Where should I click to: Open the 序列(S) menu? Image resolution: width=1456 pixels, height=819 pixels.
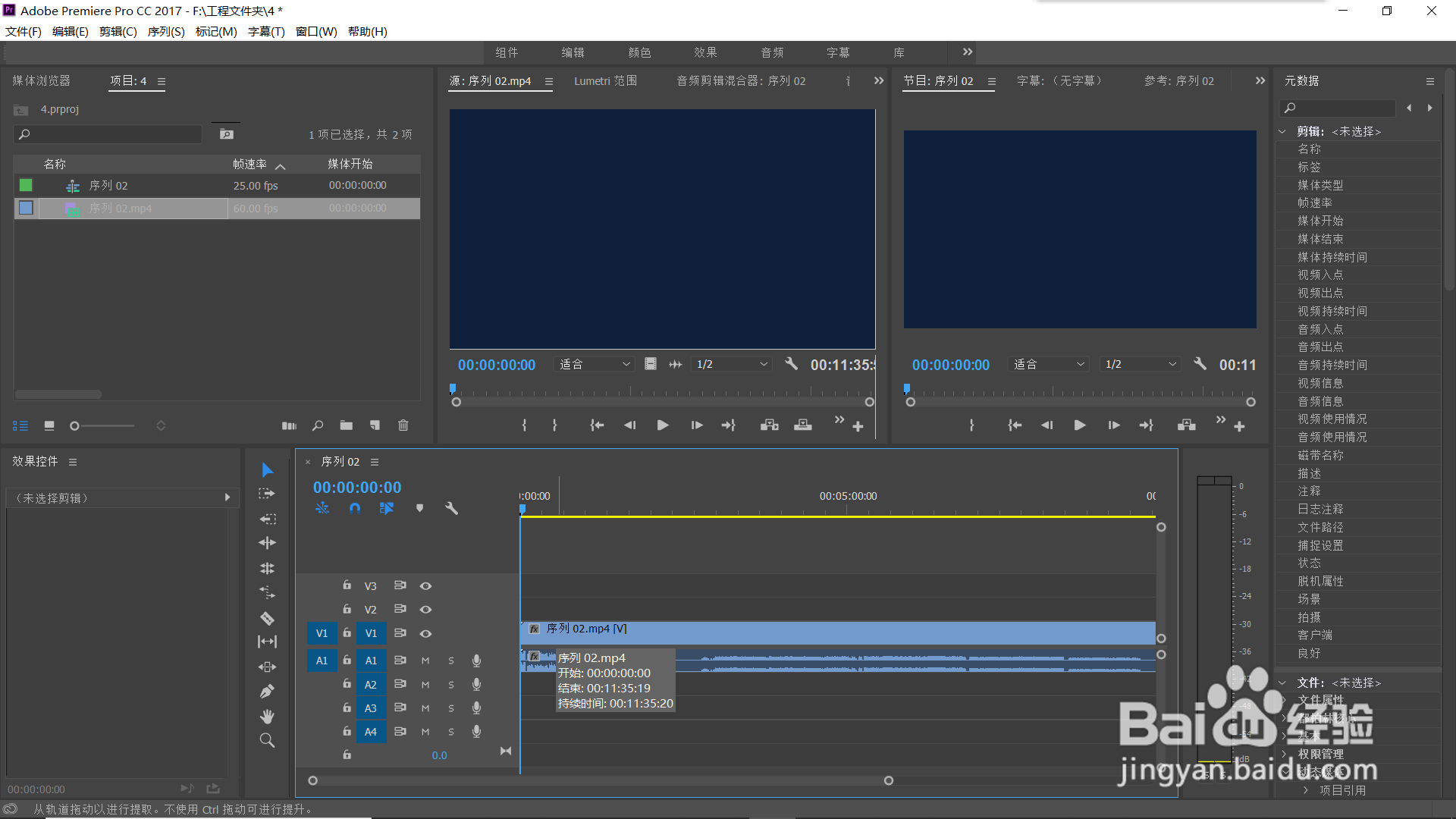pyautogui.click(x=166, y=32)
